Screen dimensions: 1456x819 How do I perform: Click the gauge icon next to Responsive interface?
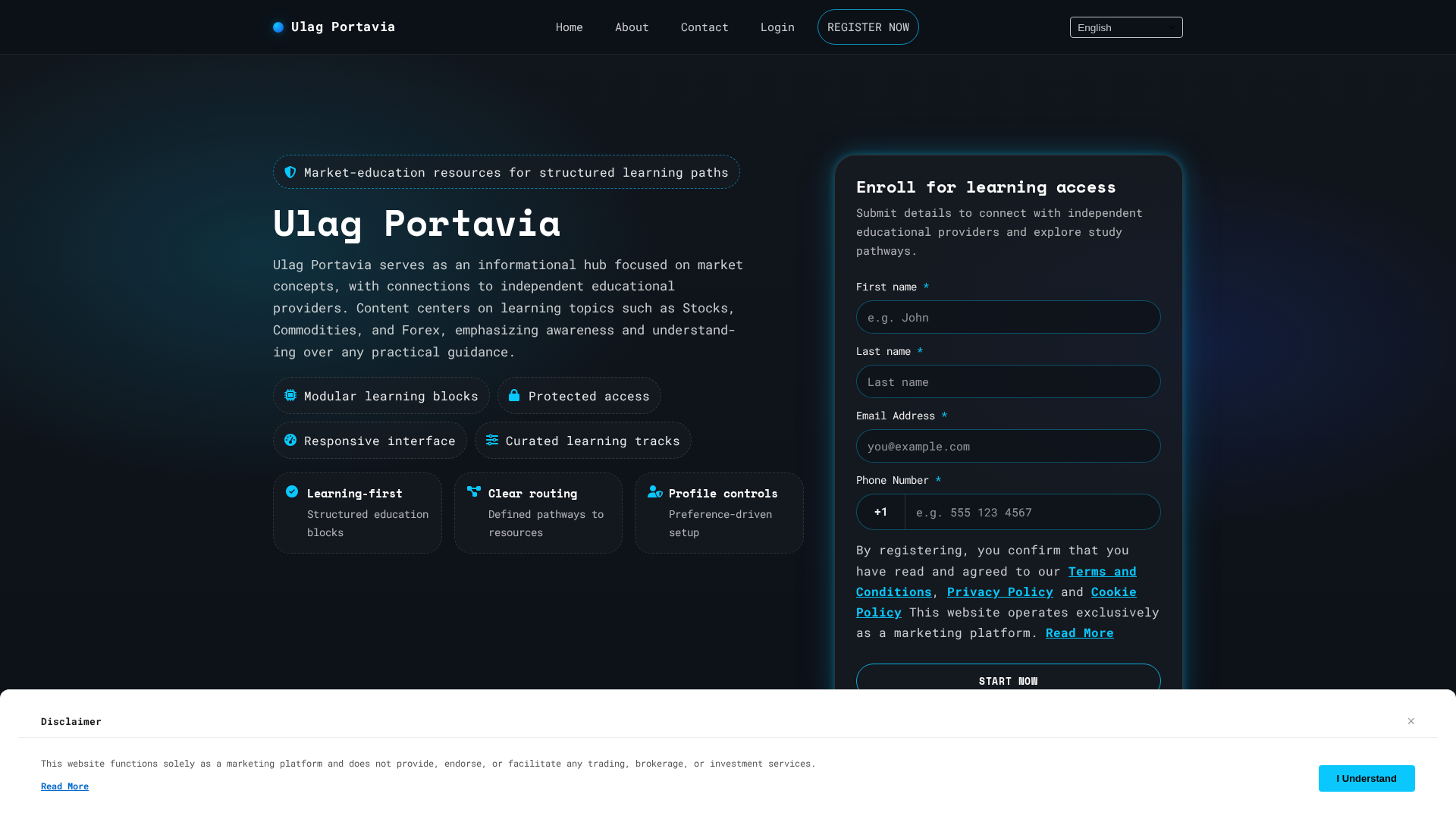pos(290,440)
